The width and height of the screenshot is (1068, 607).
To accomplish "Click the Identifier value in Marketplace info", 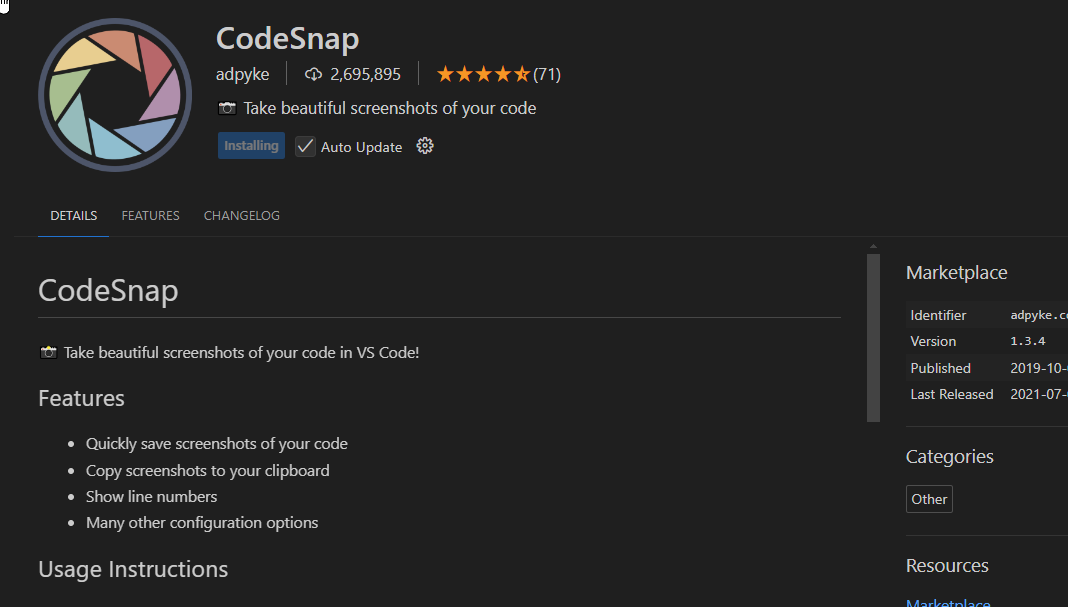I will point(1038,315).
